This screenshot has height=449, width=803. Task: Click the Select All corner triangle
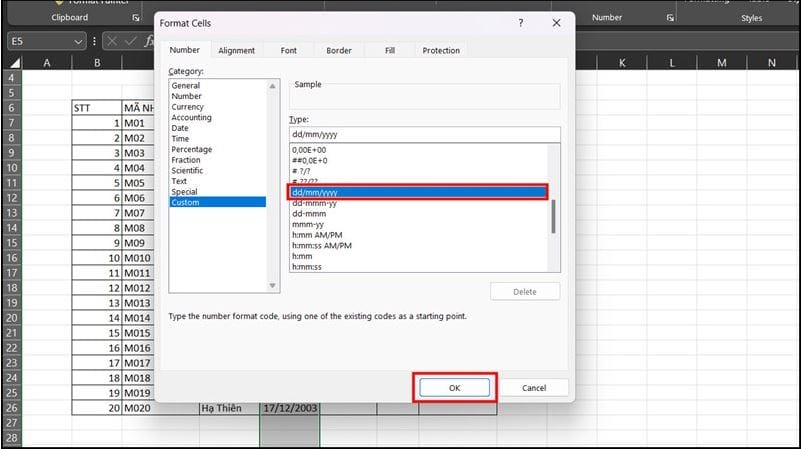[x=15, y=63]
